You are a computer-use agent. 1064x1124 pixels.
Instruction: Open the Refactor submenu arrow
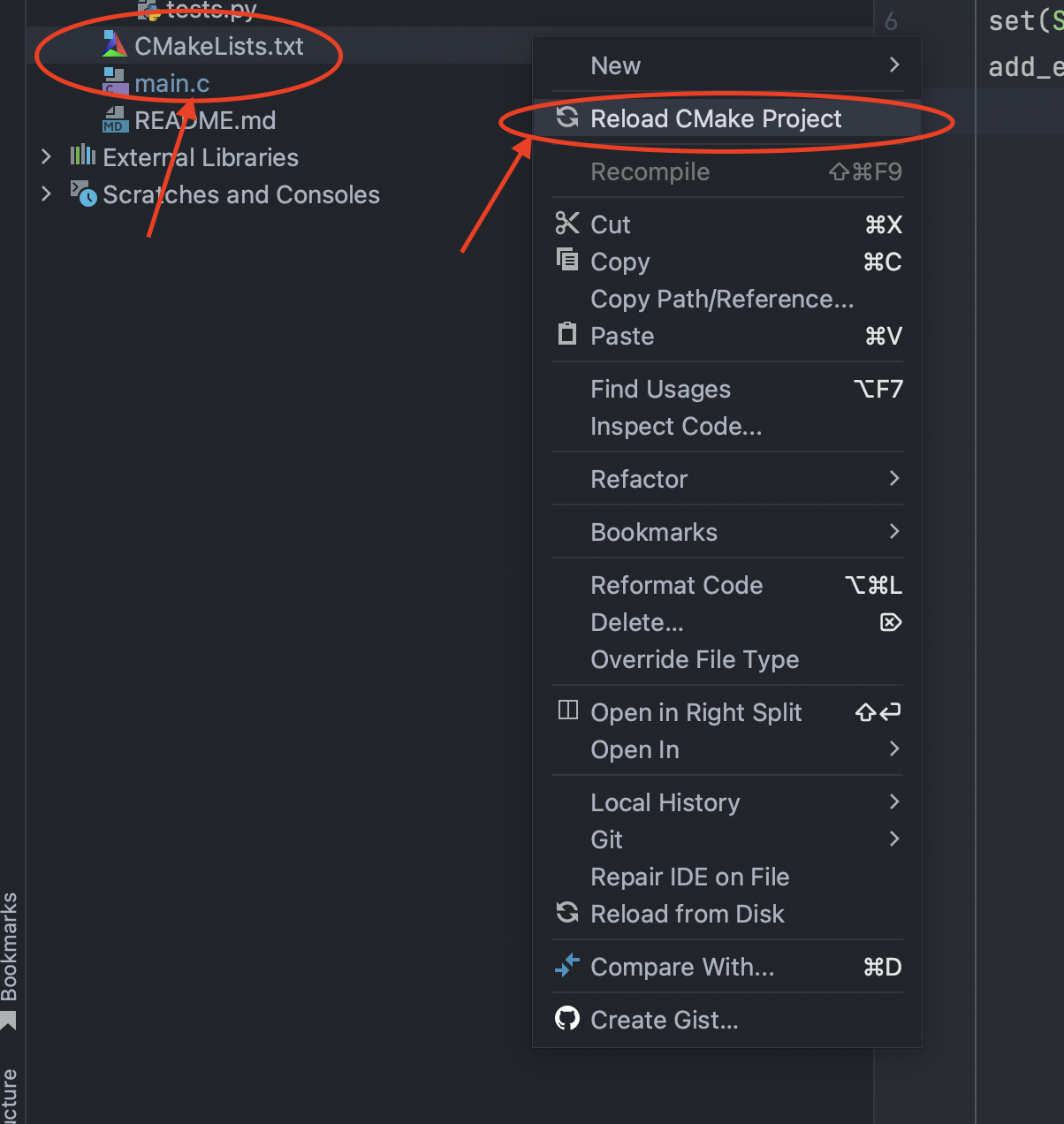click(x=894, y=479)
